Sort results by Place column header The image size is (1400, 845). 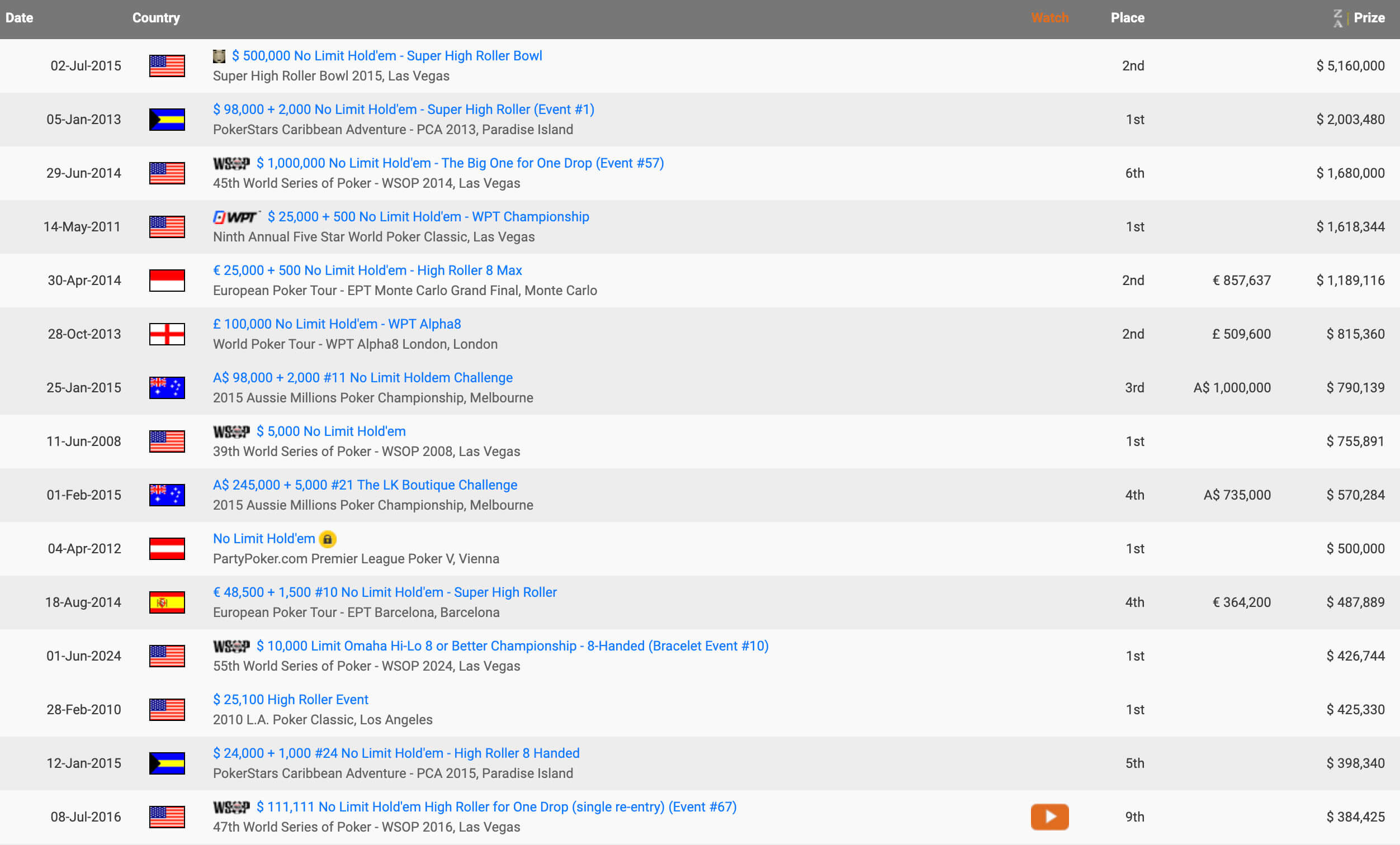(1127, 18)
